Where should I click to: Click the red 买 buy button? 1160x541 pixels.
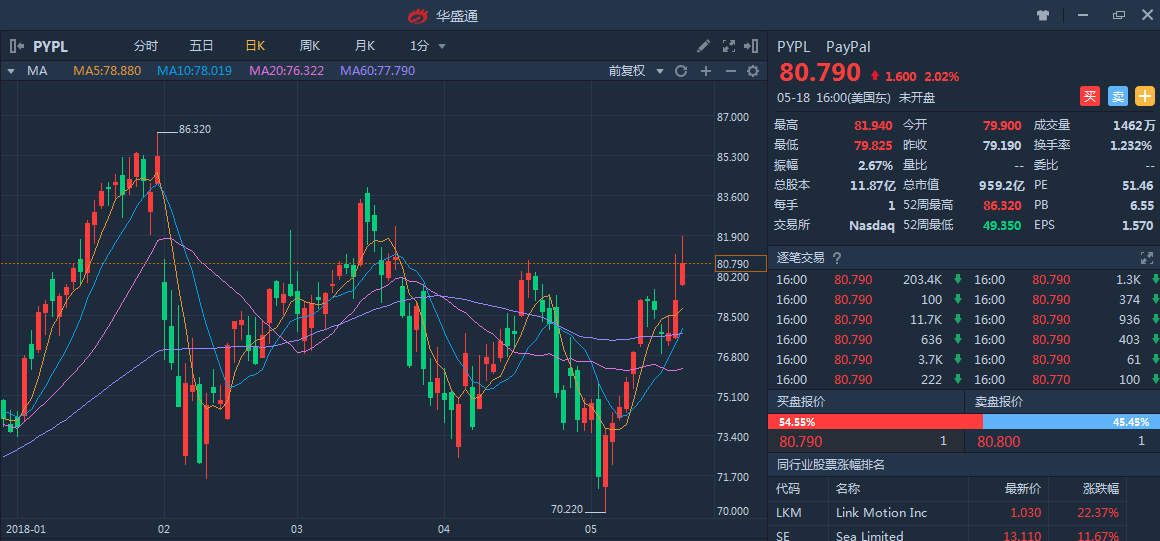pyautogui.click(x=1089, y=96)
